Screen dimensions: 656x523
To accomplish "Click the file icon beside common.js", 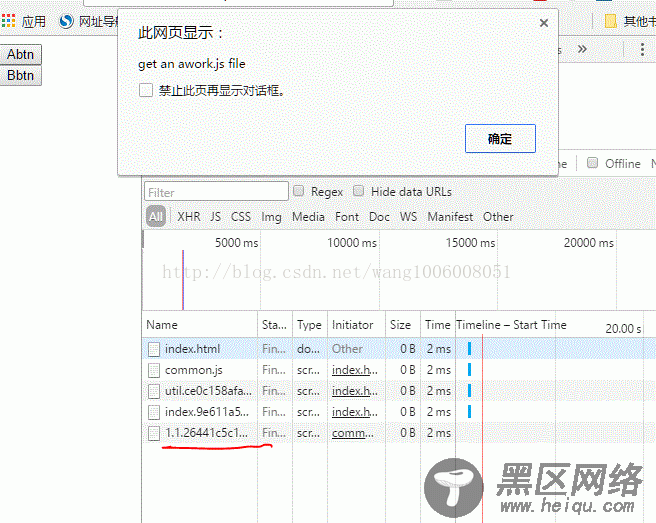I will (154, 370).
